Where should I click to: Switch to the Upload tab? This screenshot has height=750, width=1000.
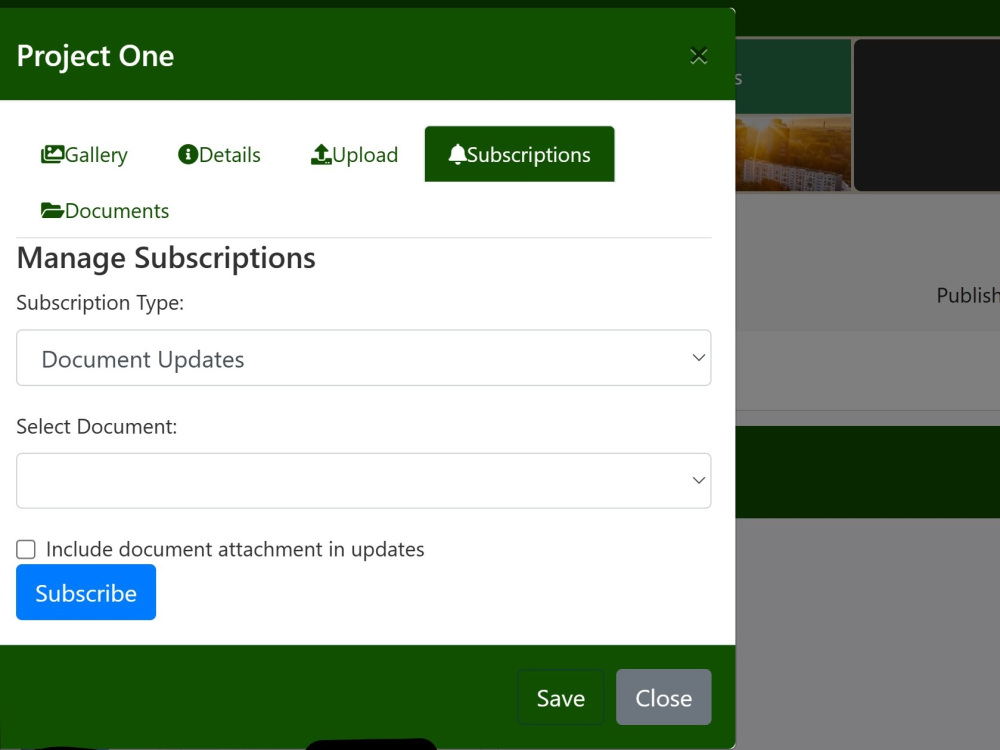[x=353, y=154]
